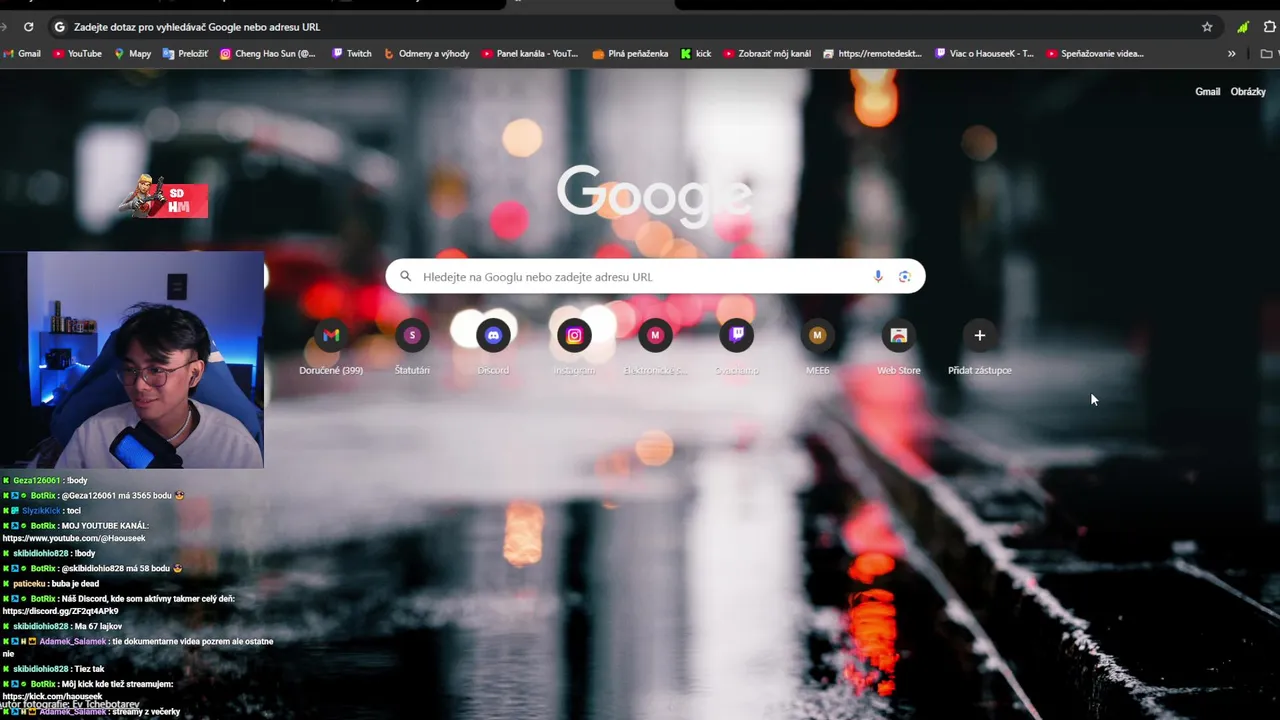Click the paticeku username in chat
This screenshot has width=1280, height=720.
29,583
